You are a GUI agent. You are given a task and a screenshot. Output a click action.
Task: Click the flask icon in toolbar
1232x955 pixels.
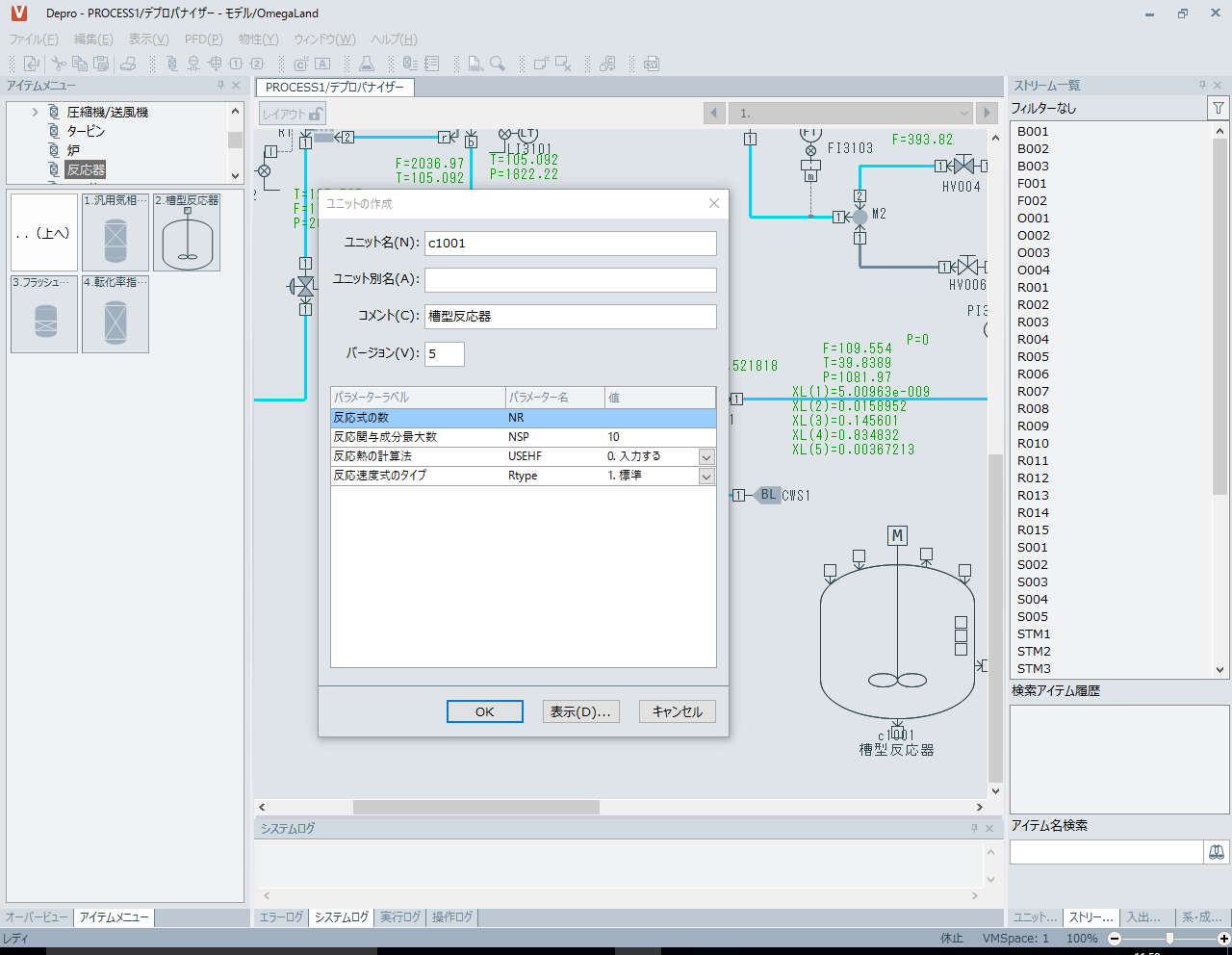[x=367, y=64]
